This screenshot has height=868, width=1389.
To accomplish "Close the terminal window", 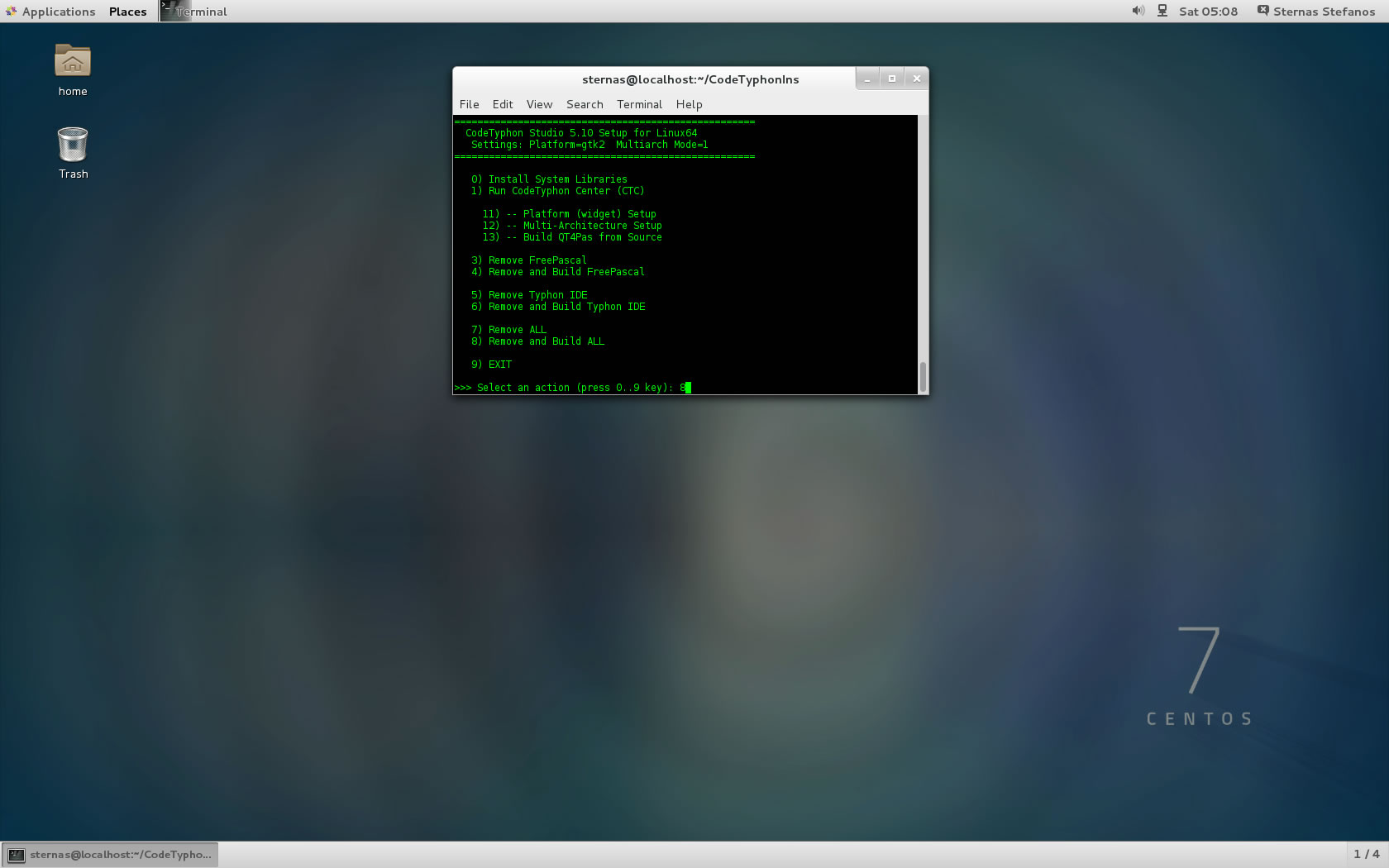I will click(917, 79).
